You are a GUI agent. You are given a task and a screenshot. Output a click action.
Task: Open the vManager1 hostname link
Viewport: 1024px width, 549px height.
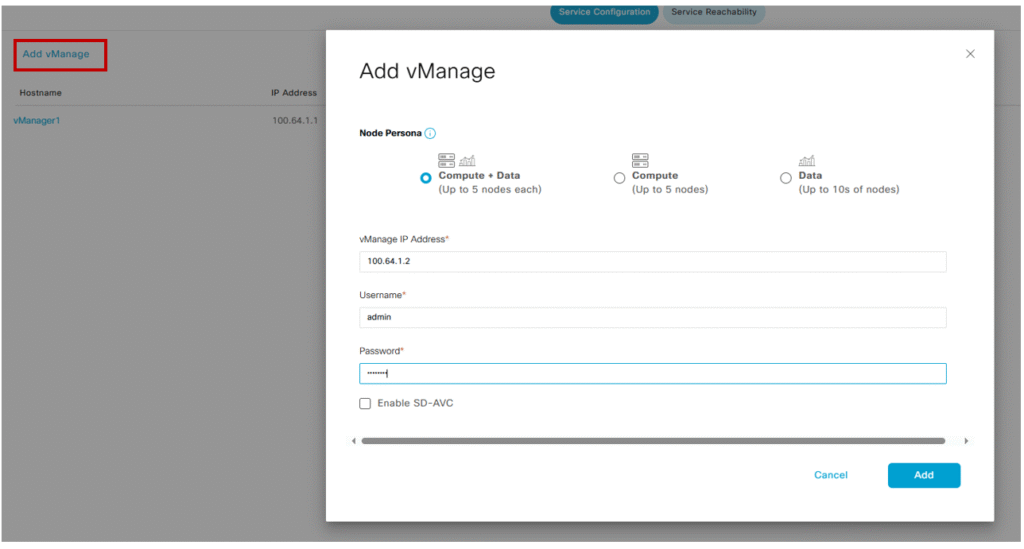37,120
